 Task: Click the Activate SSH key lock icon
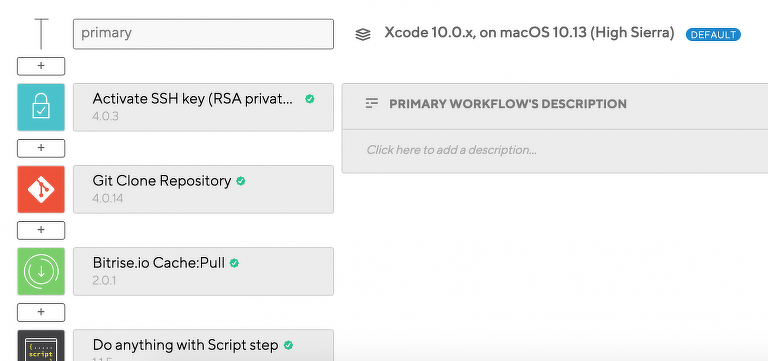tap(41, 107)
